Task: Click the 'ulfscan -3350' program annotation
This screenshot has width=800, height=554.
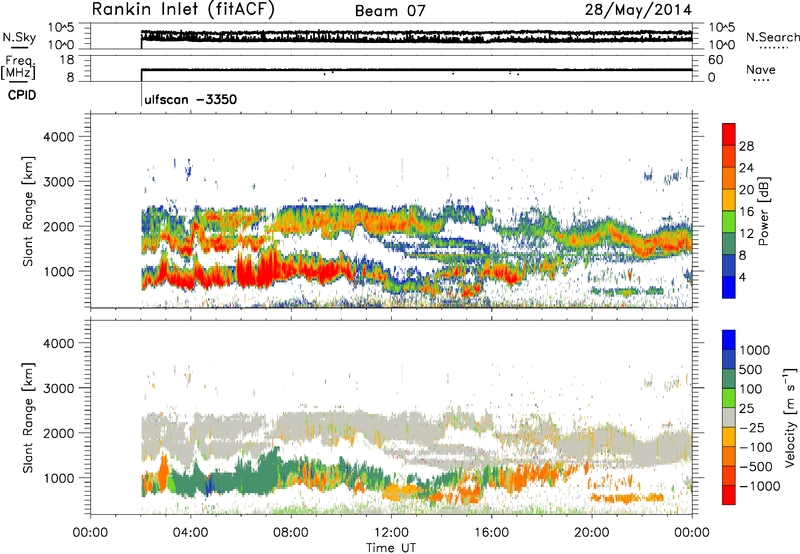Action: pos(191,99)
